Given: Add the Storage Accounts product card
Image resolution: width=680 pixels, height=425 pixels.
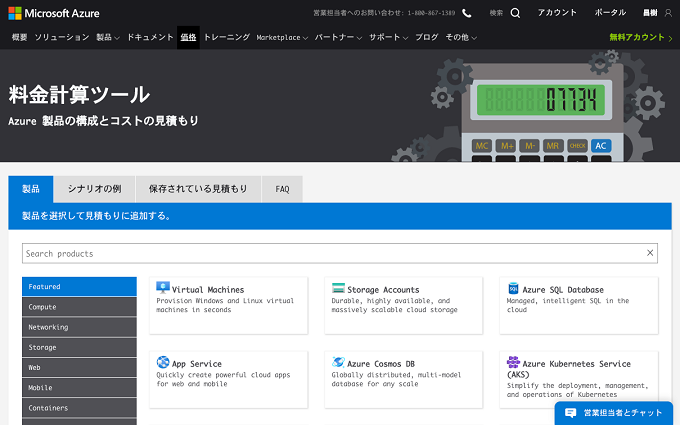Looking at the screenshot, I should click(x=404, y=306).
